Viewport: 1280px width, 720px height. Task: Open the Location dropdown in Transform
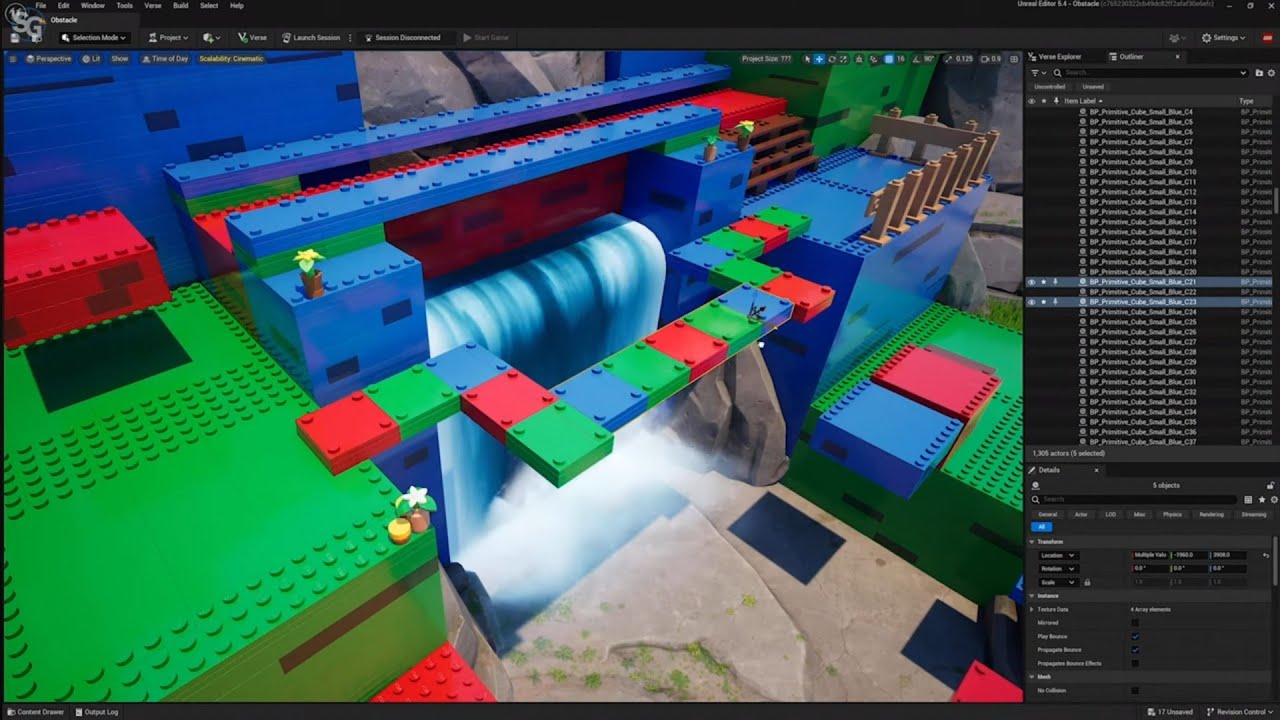pyautogui.click(x=1057, y=555)
